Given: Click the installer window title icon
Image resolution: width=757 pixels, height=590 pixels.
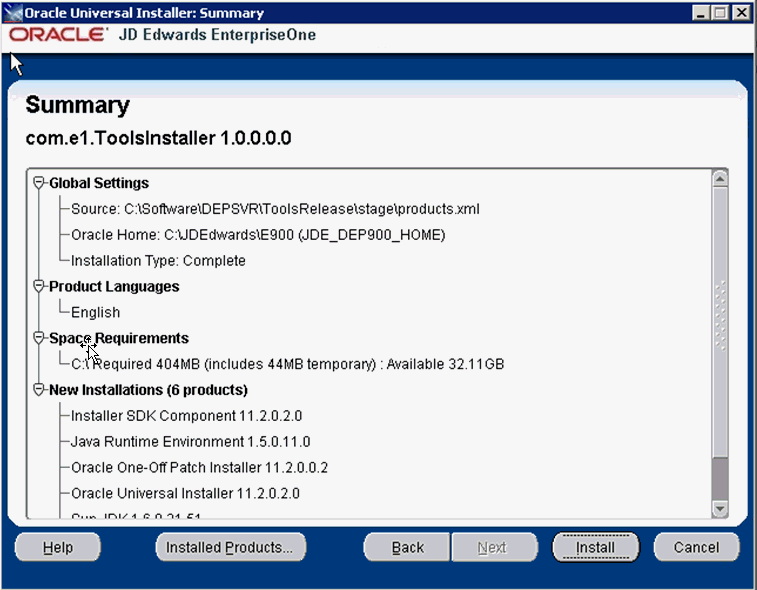Looking at the screenshot, I should coord(13,13).
